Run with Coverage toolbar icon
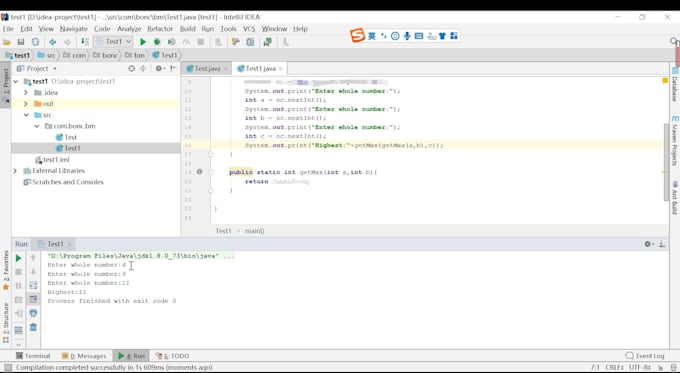680x373 pixels. click(172, 42)
